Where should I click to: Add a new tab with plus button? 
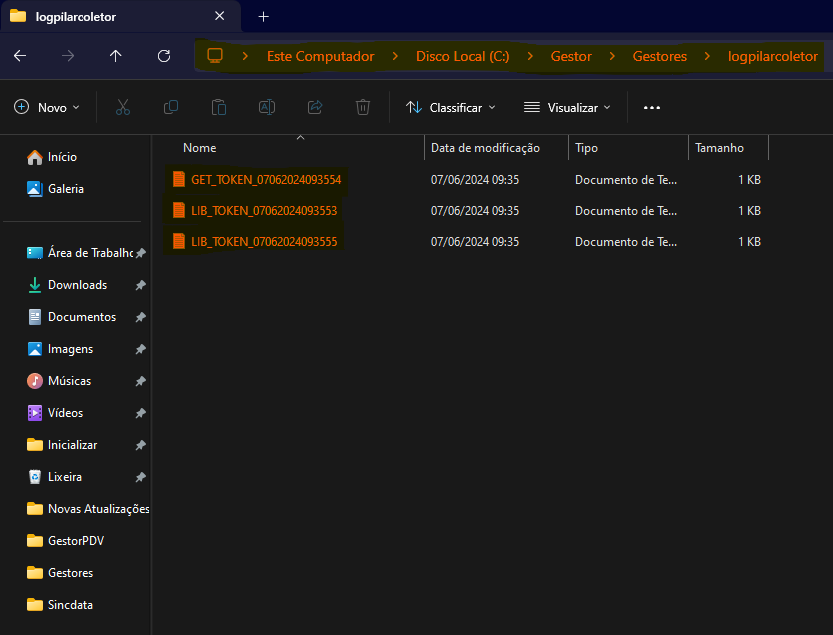click(x=264, y=16)
